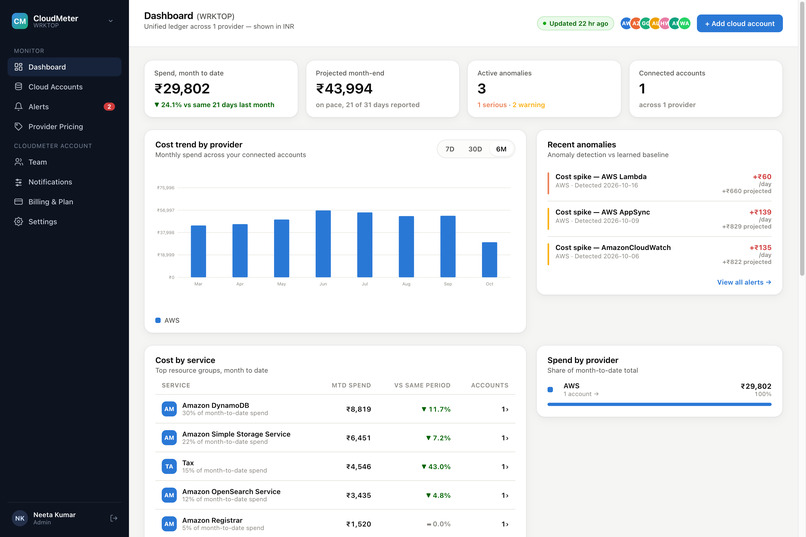Open accounts chevron in Amazon DynamoDB row
The height and width of the screenshot is (537, 806).
tap(506, 410)
